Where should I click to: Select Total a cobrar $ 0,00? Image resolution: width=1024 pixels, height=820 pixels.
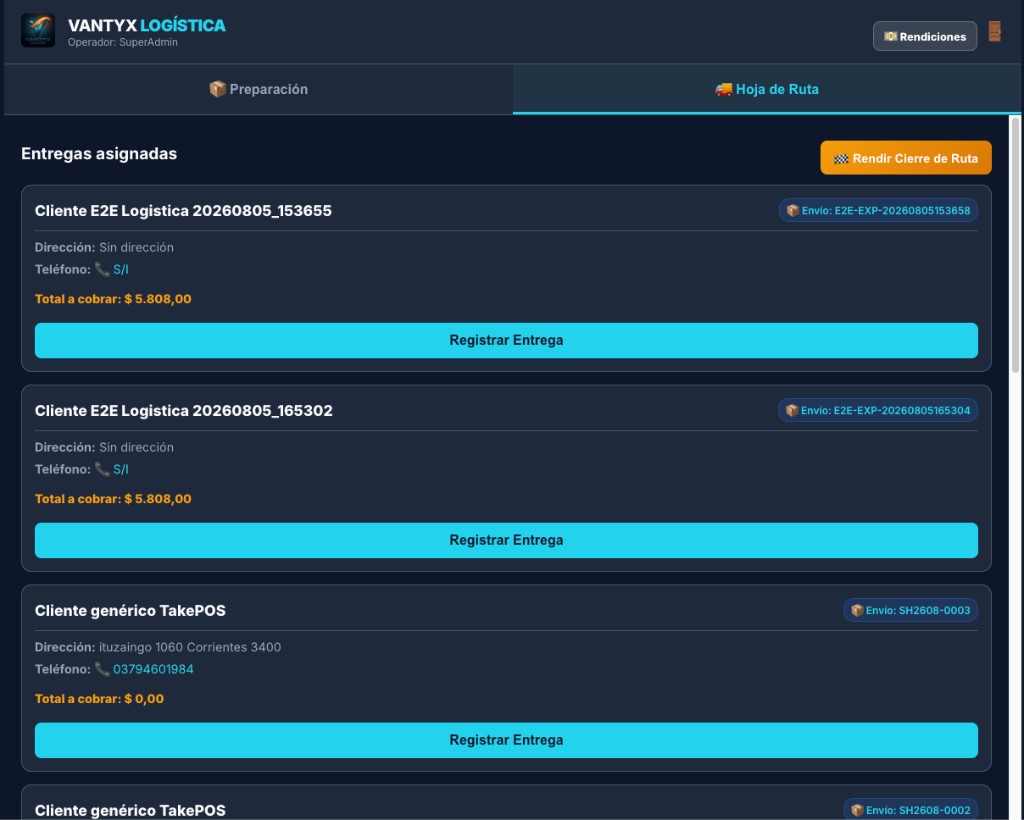coord(99,699)
